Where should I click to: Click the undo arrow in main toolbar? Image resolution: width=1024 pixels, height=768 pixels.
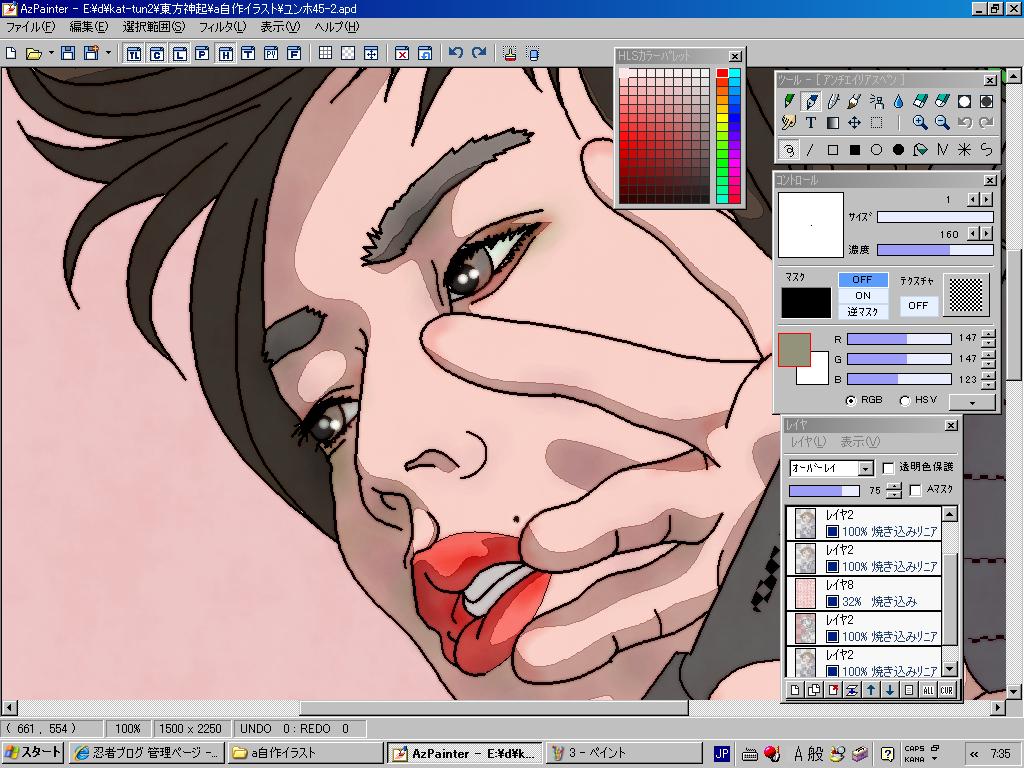[456, 53]
